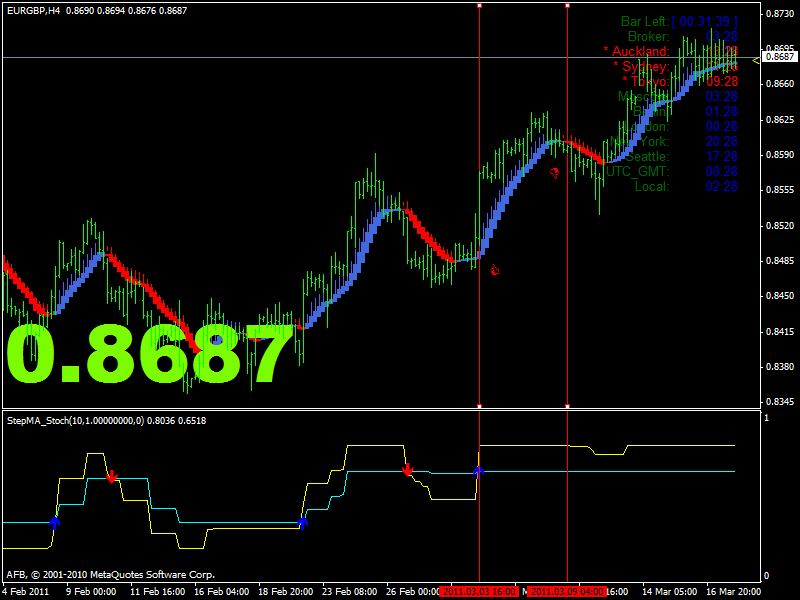Select the red down arrow near 26 Feb
Image resolution: width=800 pixels, height=600 pixels.
(x=407, y=469)
